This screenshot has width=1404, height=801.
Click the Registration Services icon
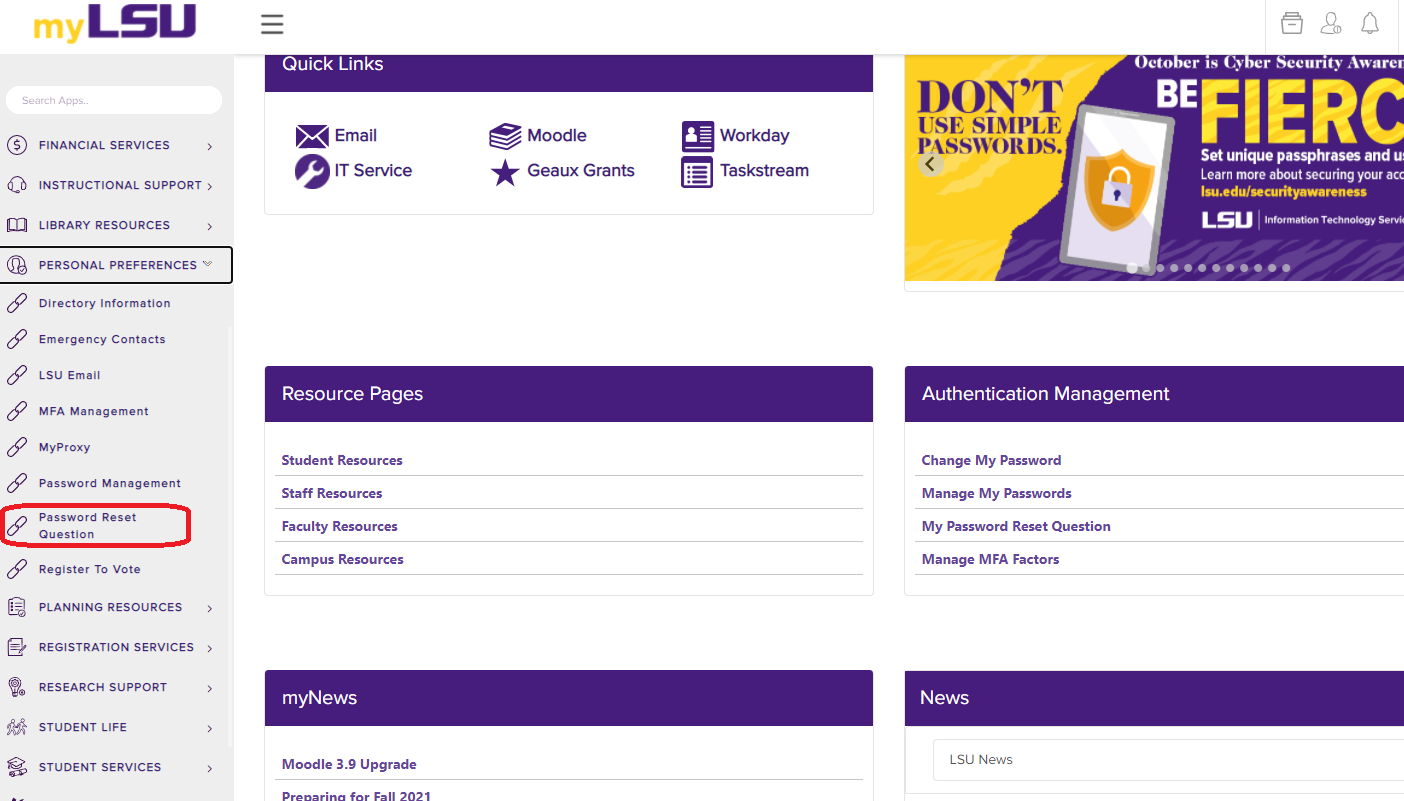(x=17, y=647)
